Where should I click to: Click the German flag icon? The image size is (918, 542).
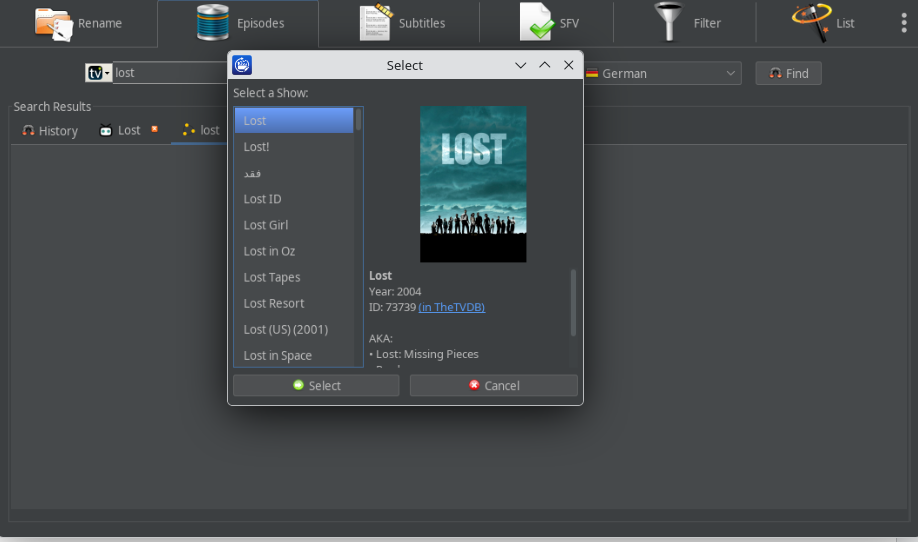pyautogui.click(x=592, y=74)
